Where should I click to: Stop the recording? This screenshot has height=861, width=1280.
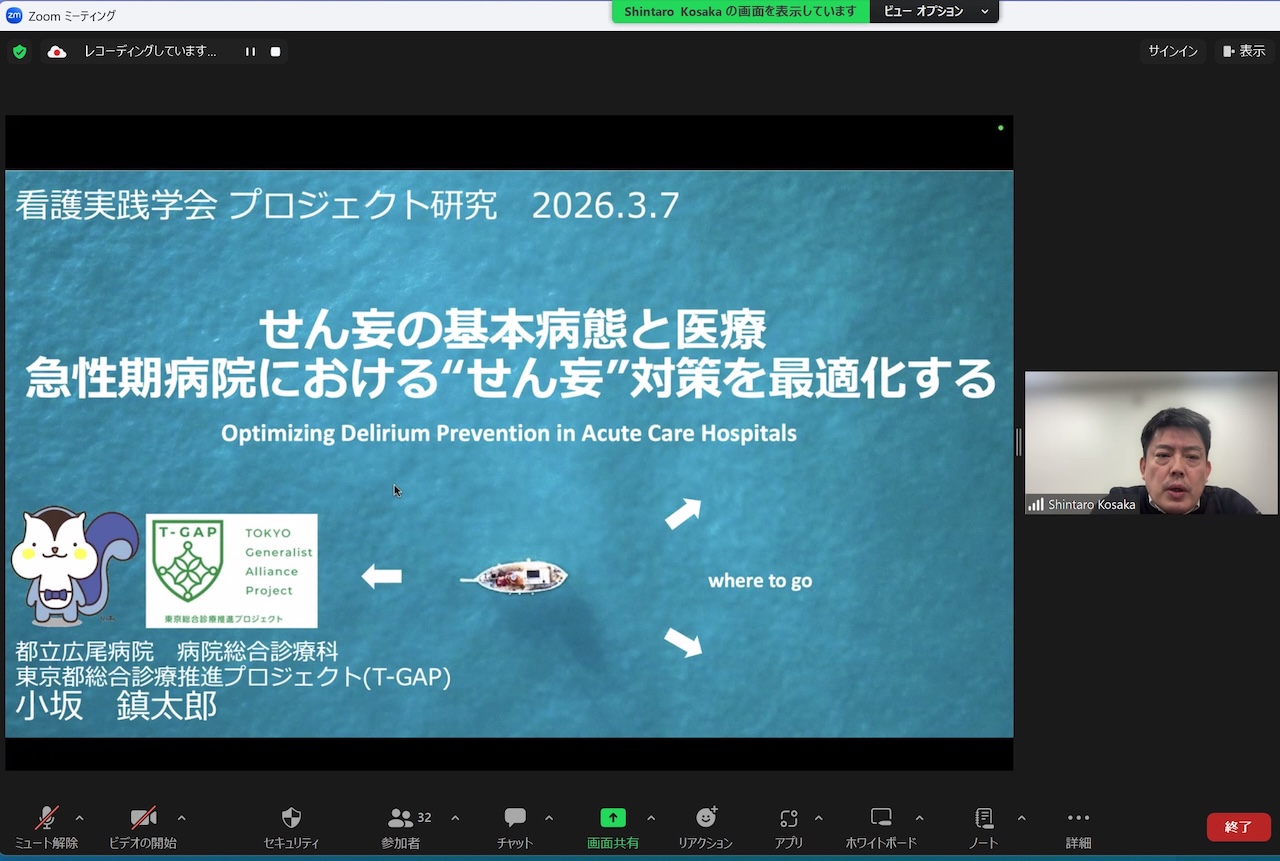(275, 52)
